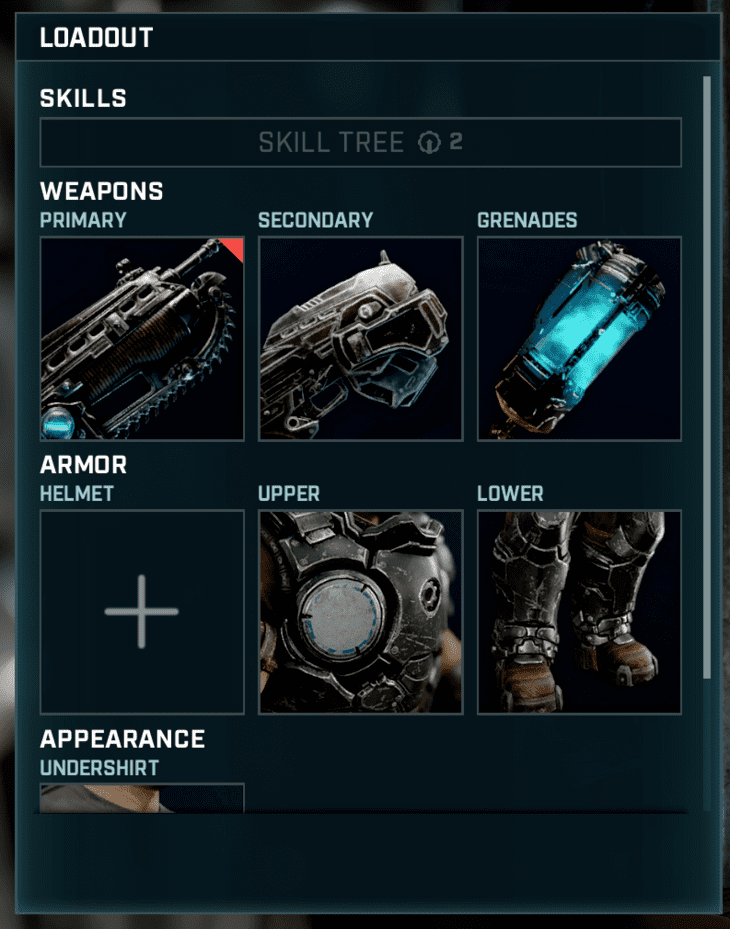This screenshot has height=929, width=730.
Task: Click the UNDERSHIRT label
Action: [99, 767]
